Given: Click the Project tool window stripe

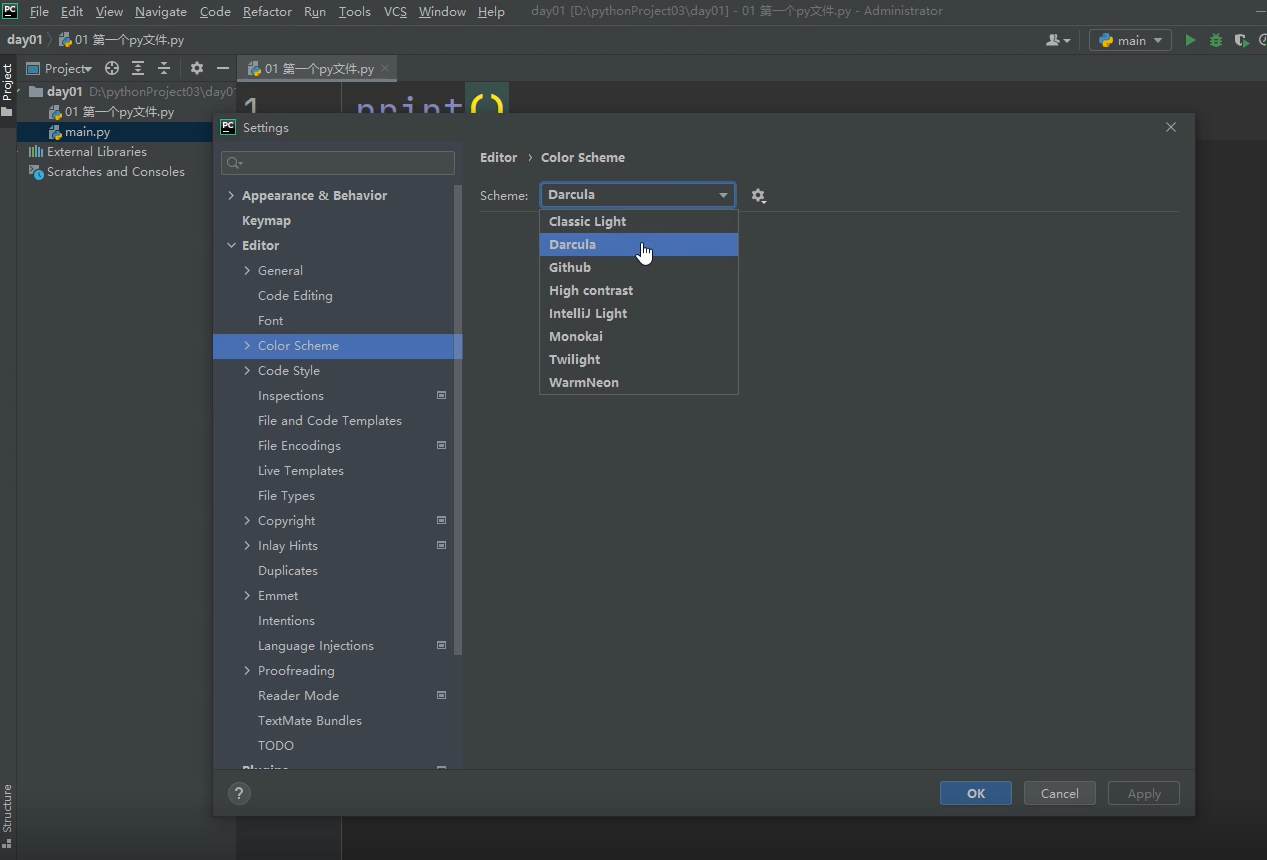Looking at the screenshot, I should pyautogui.click(x=7, y=89).
